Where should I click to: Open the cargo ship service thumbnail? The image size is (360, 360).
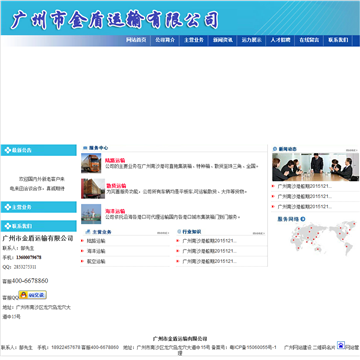91,214
